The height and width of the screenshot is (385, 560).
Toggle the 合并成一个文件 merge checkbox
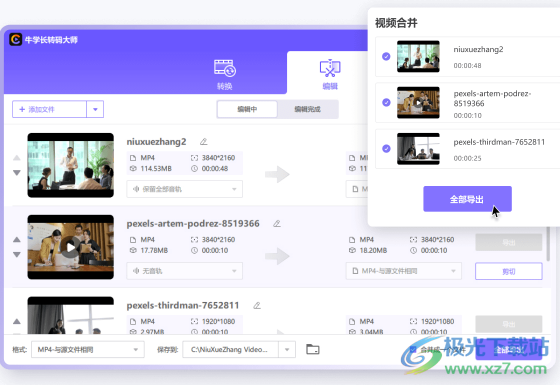point(413,349)
